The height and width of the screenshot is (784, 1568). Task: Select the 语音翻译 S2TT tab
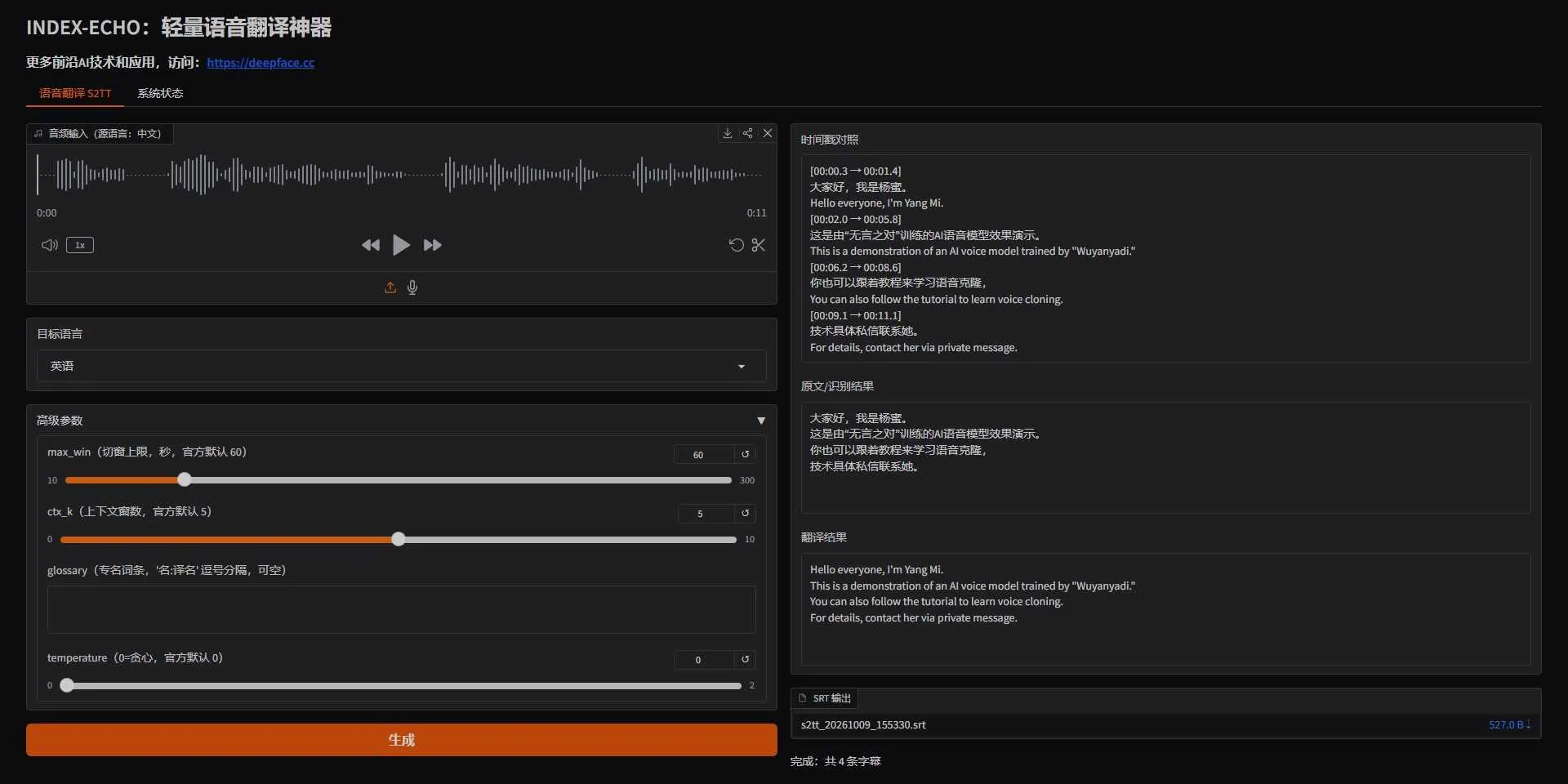[x=75, y=93]
